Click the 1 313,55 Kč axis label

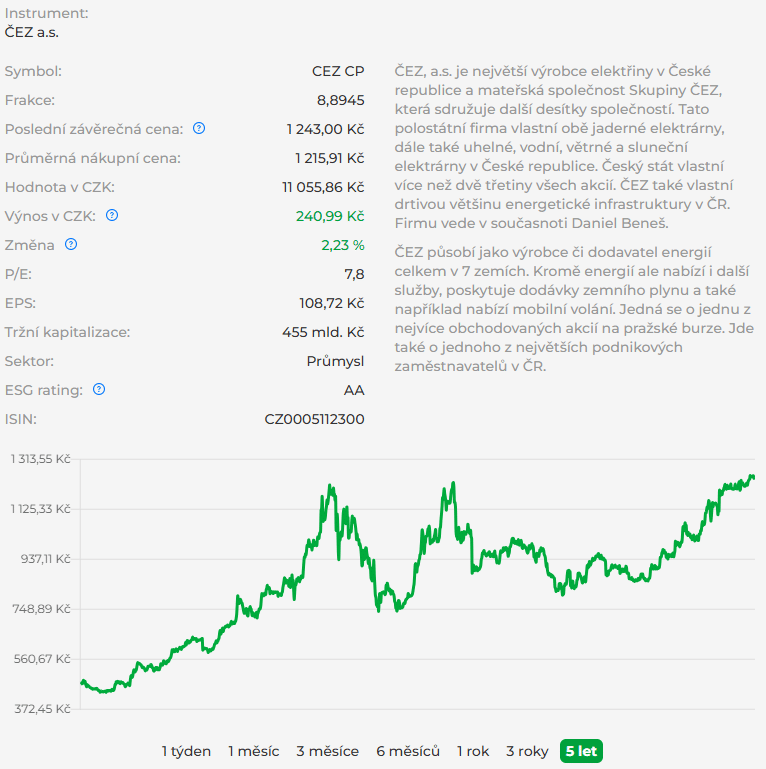click(40, 460)
